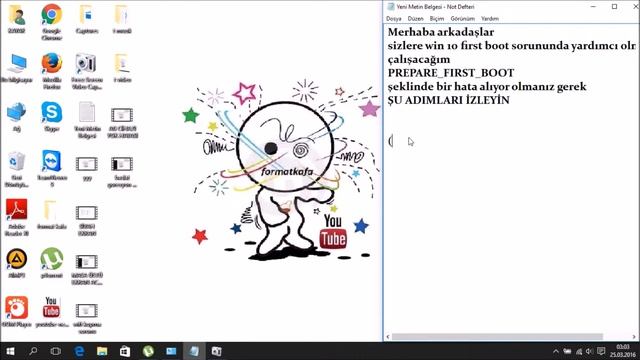Open the volume control in system tray

589,351
